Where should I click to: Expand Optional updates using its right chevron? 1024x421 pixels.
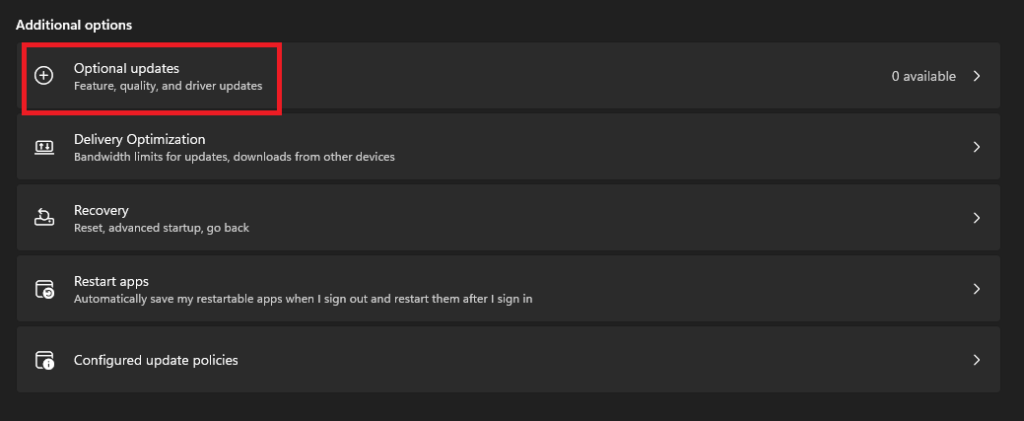click(977, 76)
